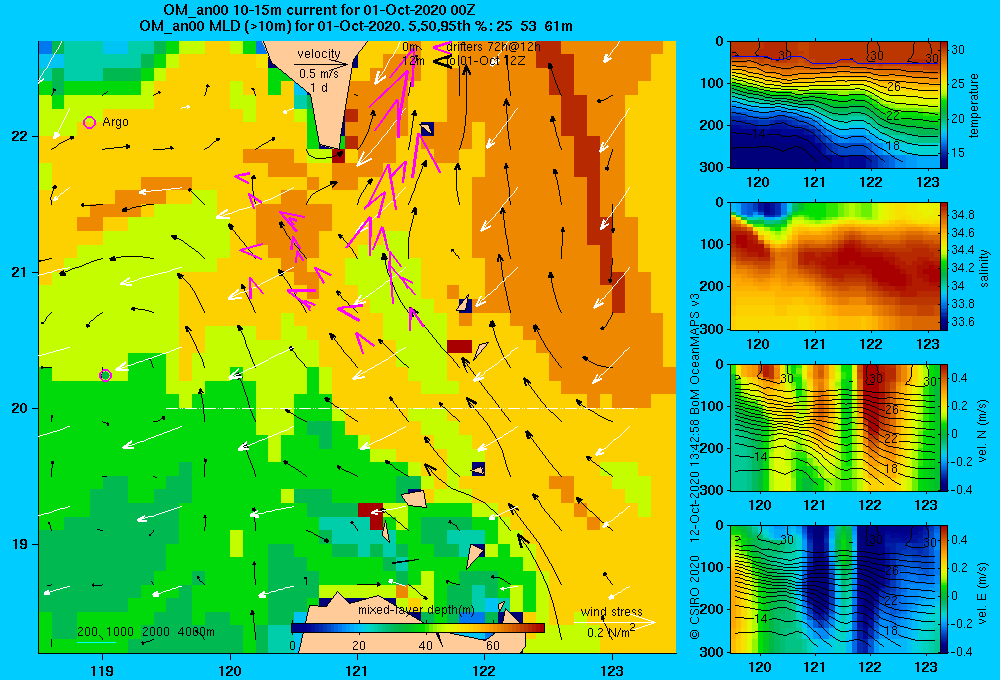
Task: Click the 'Argo' legend label
Action: click(115, 122)
